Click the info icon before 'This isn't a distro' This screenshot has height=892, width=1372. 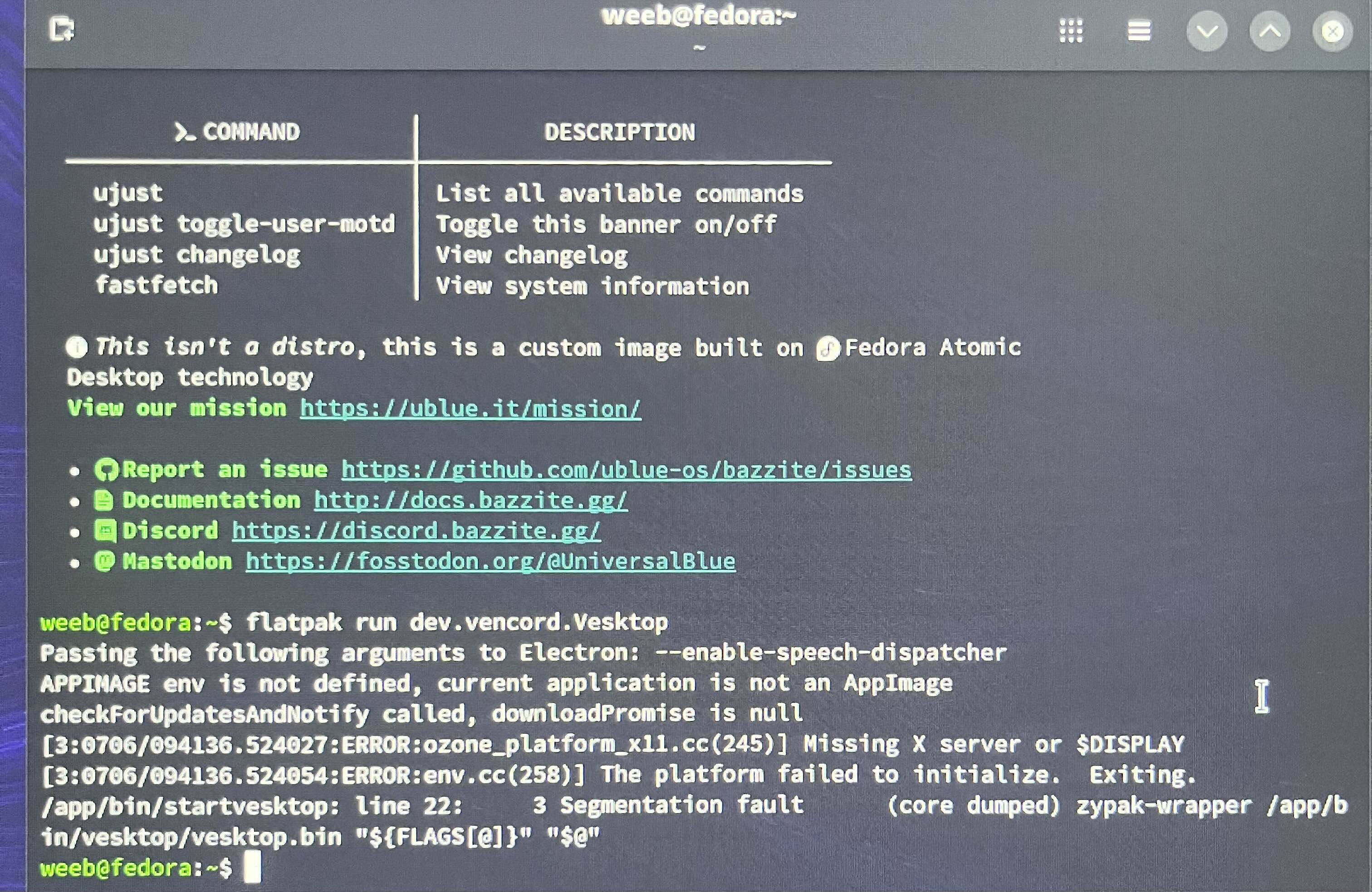[x=77, y=347]
